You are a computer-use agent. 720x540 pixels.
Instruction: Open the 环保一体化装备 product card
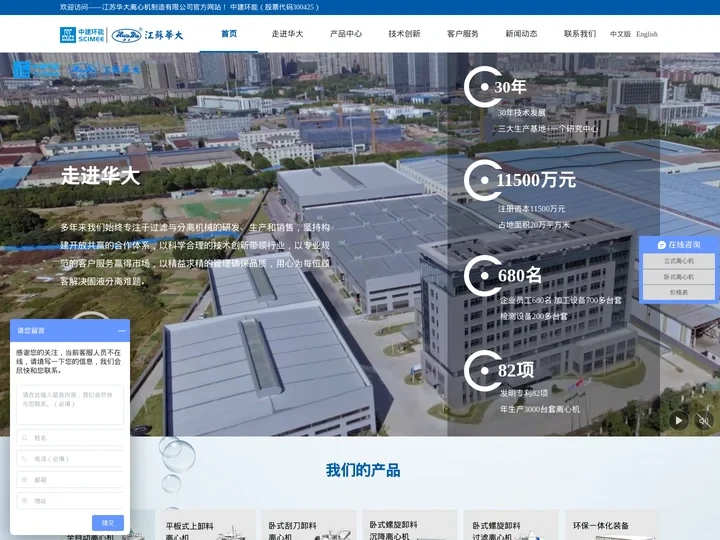[612, 525]
